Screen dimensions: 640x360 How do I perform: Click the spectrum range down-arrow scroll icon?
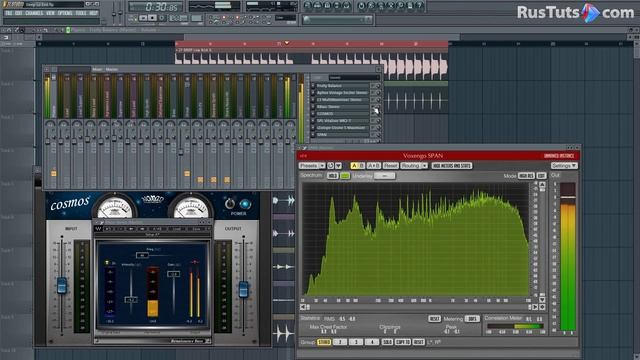(x=542, y=299)
